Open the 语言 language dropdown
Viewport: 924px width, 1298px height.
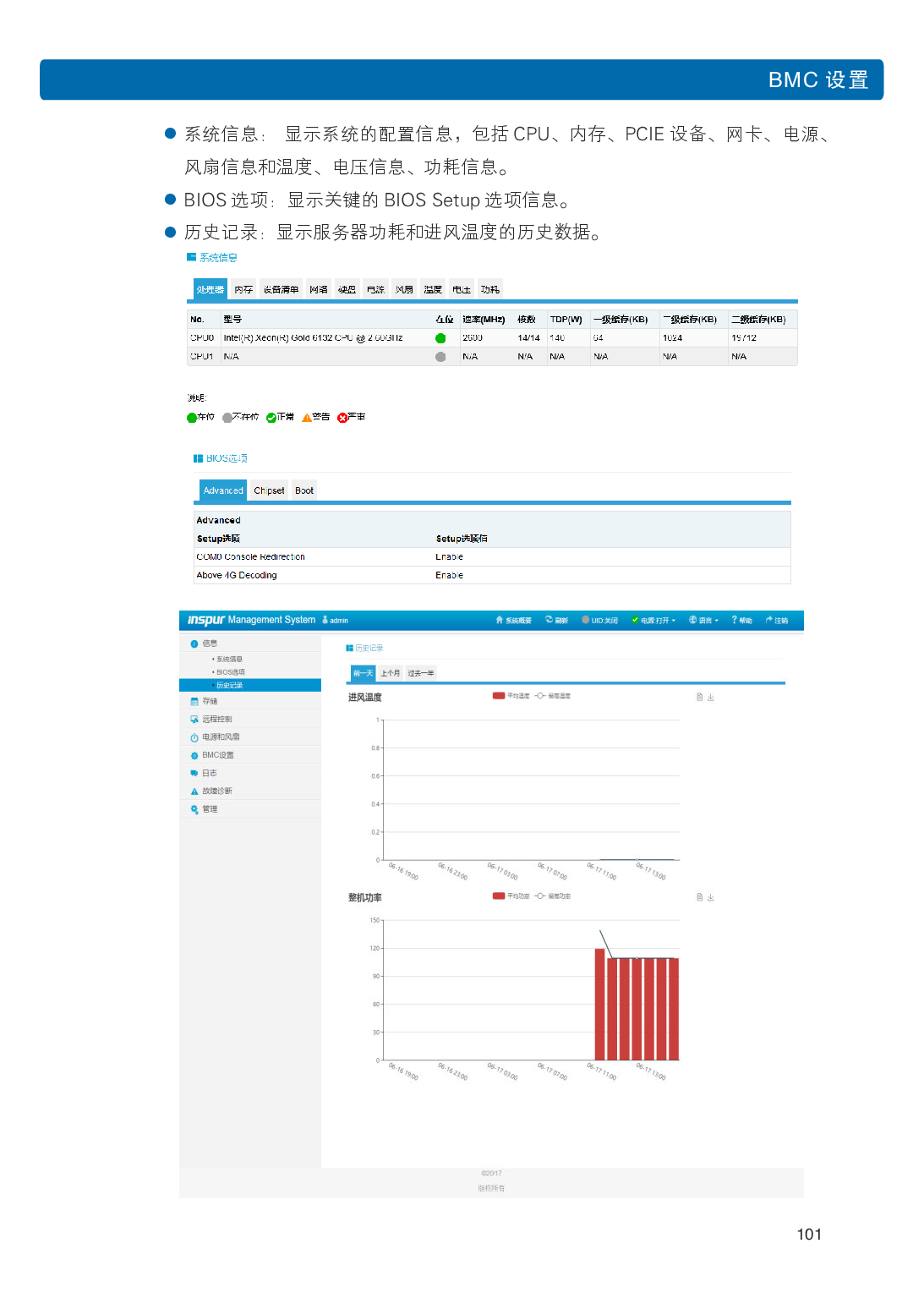point(703,620)
